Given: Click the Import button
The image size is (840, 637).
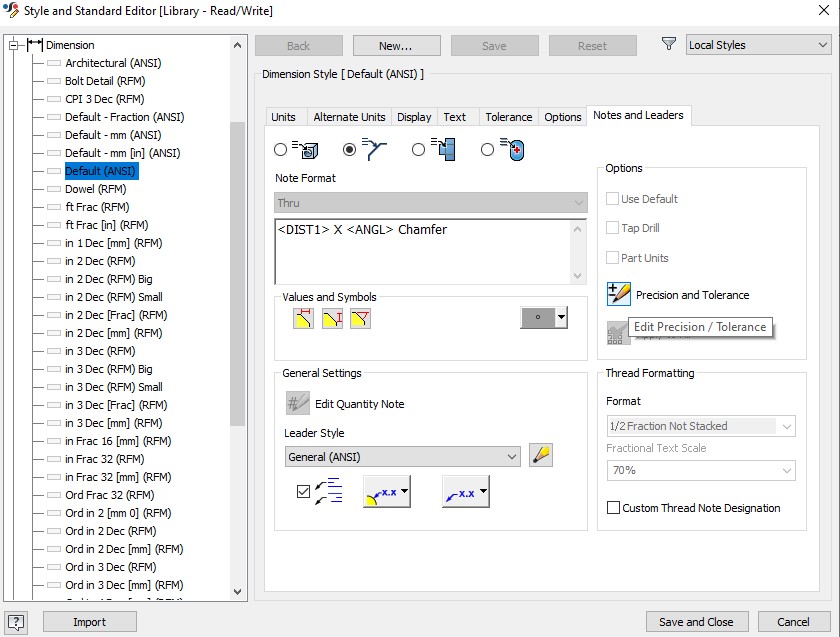Looking at the screenshot, I should coord(89,621).
